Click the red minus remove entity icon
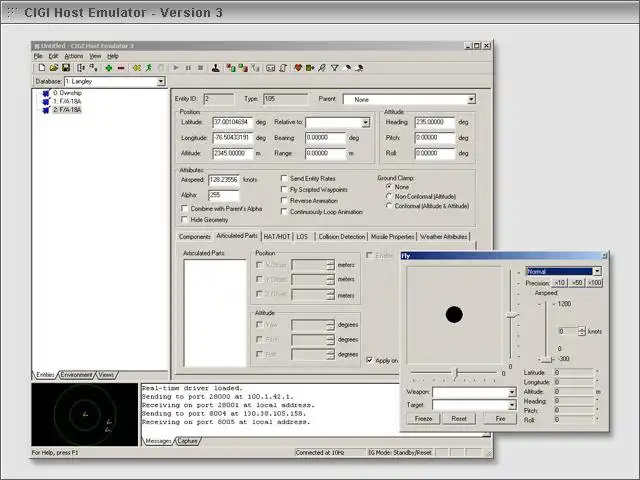Viewport: 640px width, 480px height. [121, 68]
